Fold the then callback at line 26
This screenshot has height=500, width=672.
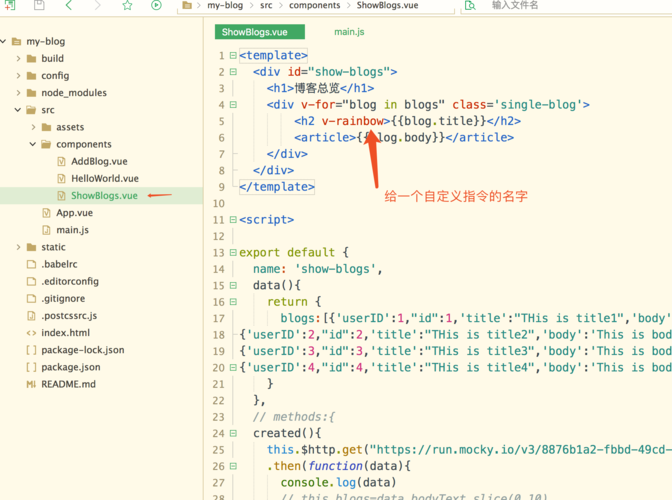point(233,466)
